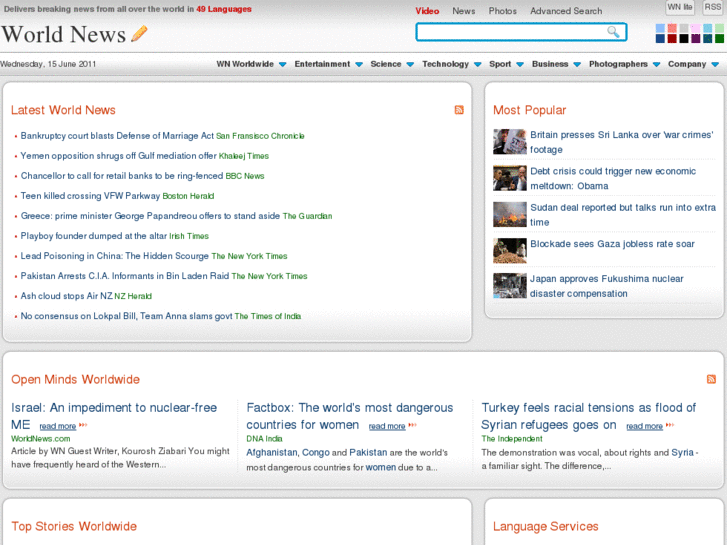Open 'Debt crisis could trigger new economic meltdown' link
The height and width of the screenshot is (545, 727).
click(x=613, y=179)
